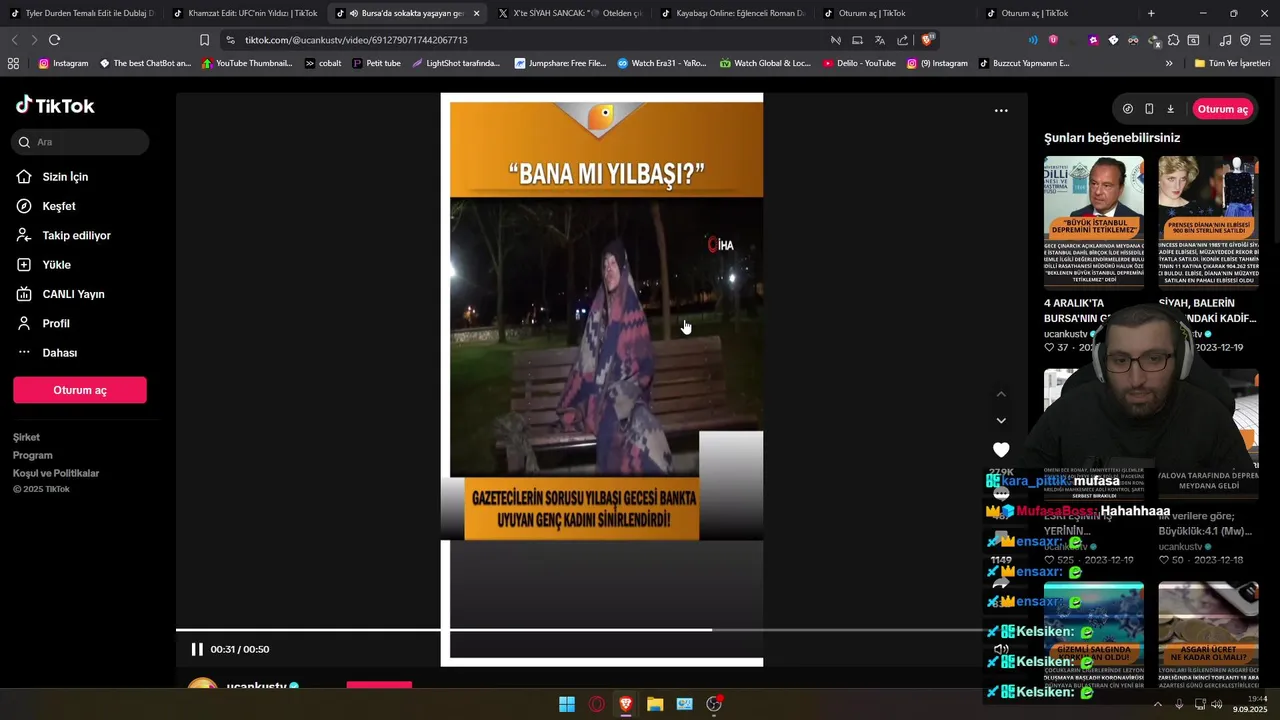Open Brave VPN shield icon

[1245, 40]
